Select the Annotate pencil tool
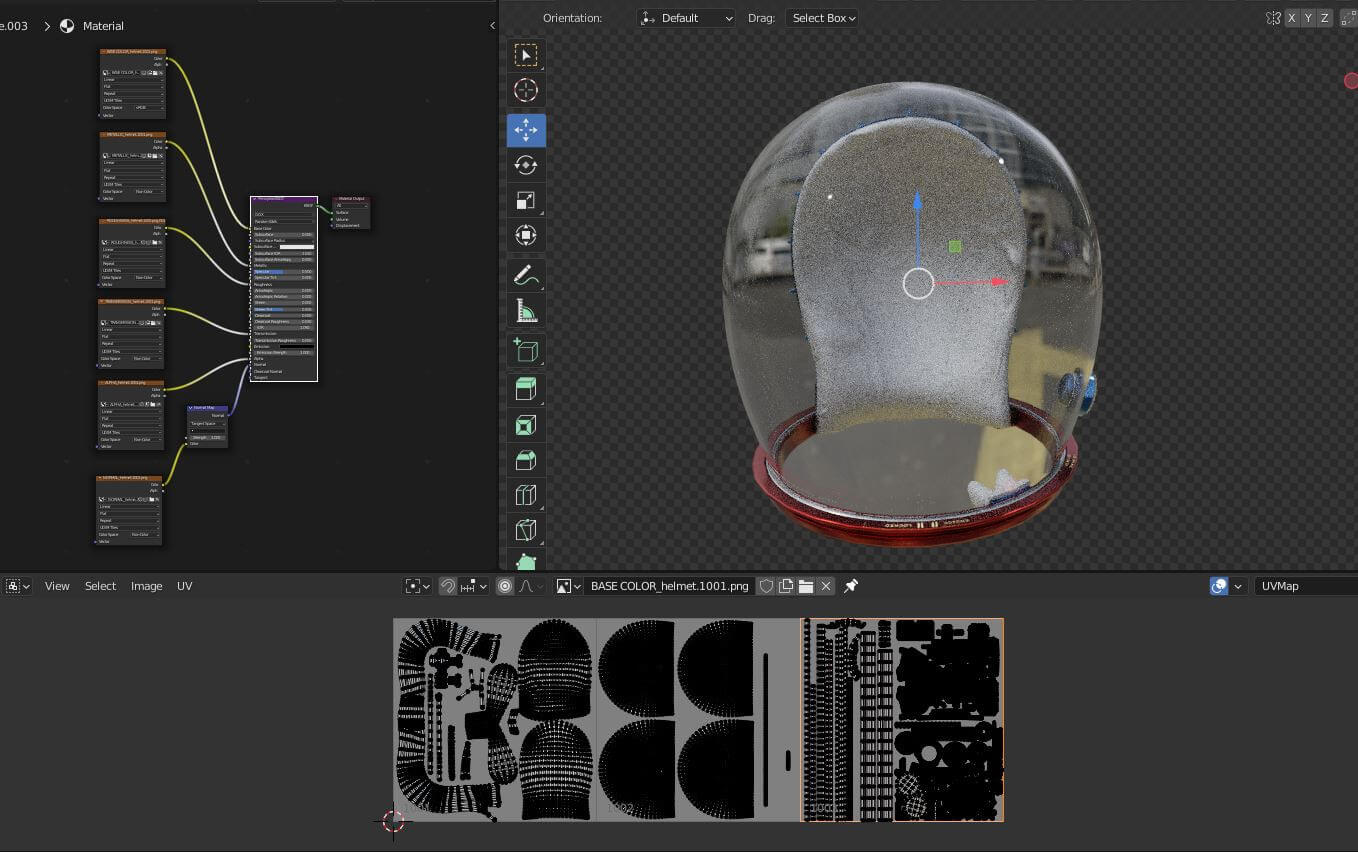1358x852 pixels. (x=526, y=275)
